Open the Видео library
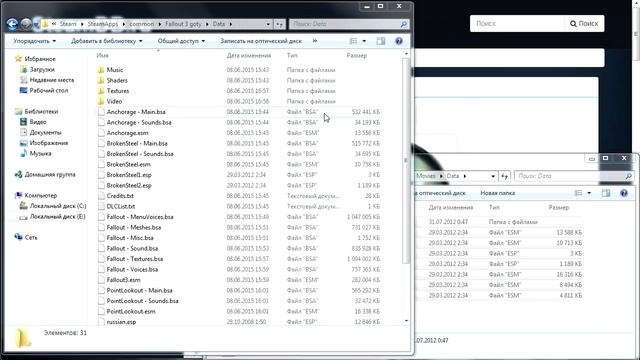Viewport: 640px width, 360px height. [x=38, y=122]
